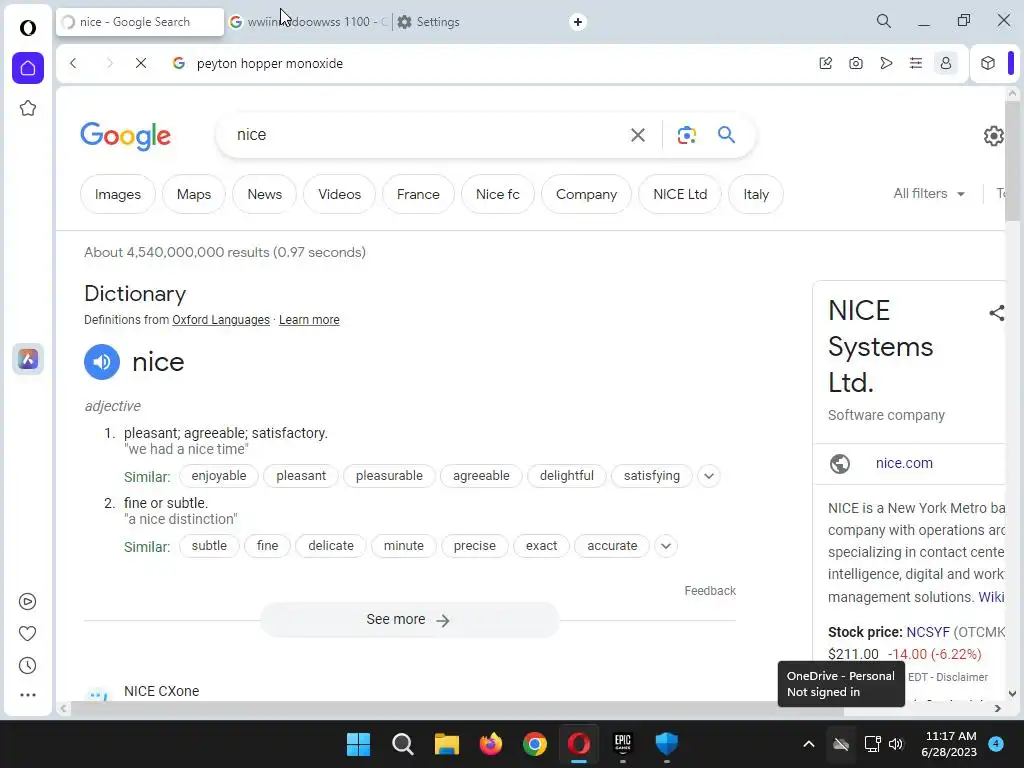Click the Google logo

[125, 136]
